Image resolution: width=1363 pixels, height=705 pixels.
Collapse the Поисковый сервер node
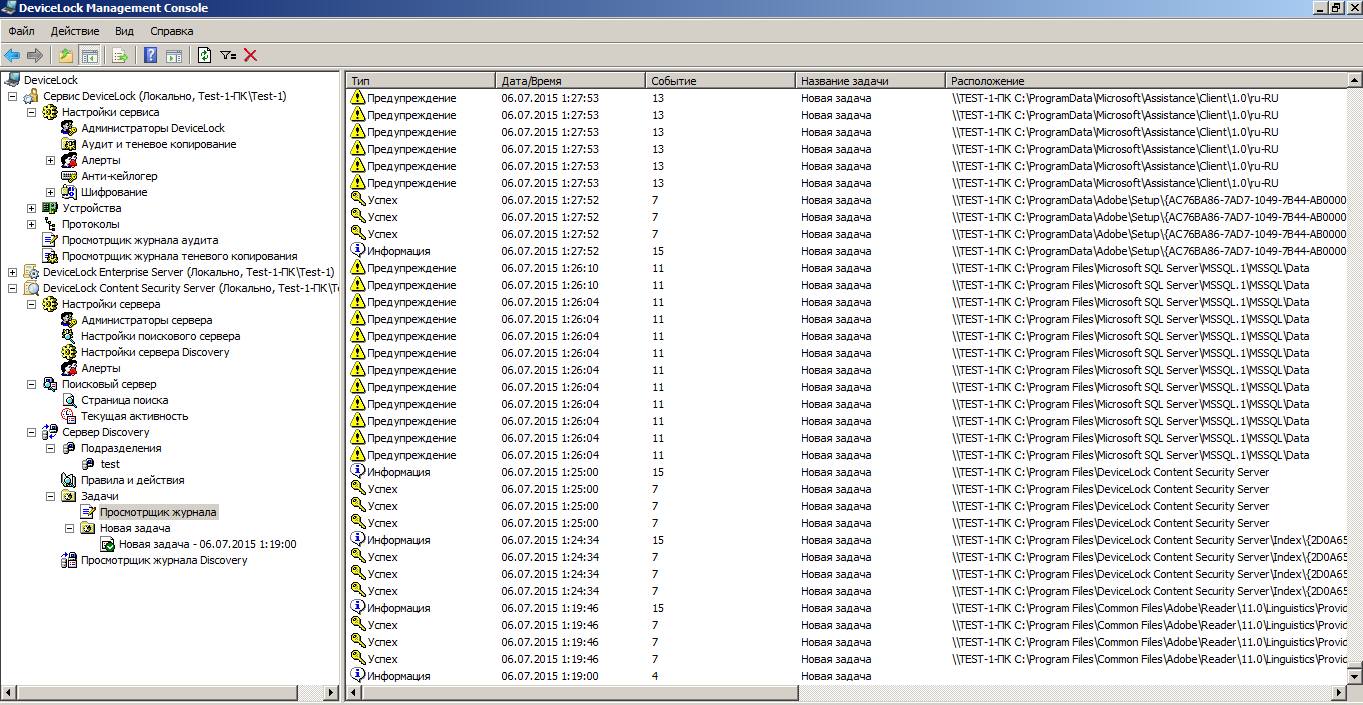(31, 385)
